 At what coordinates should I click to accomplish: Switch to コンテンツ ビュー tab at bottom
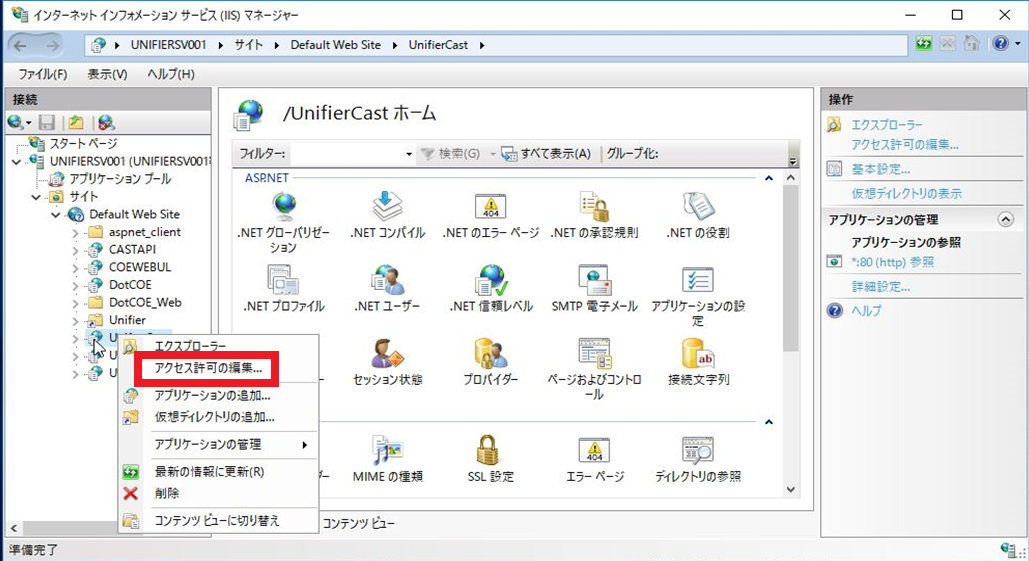coord(358,523)
